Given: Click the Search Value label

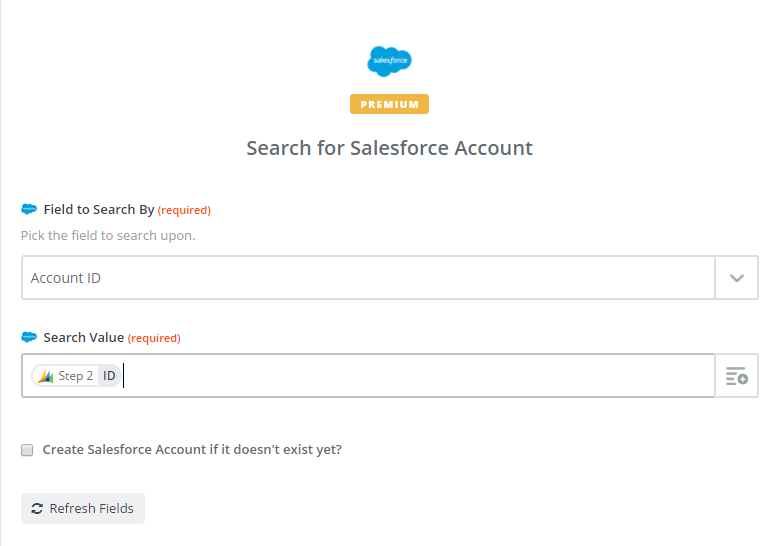Looking at the screenshot, I should (84, 338).
